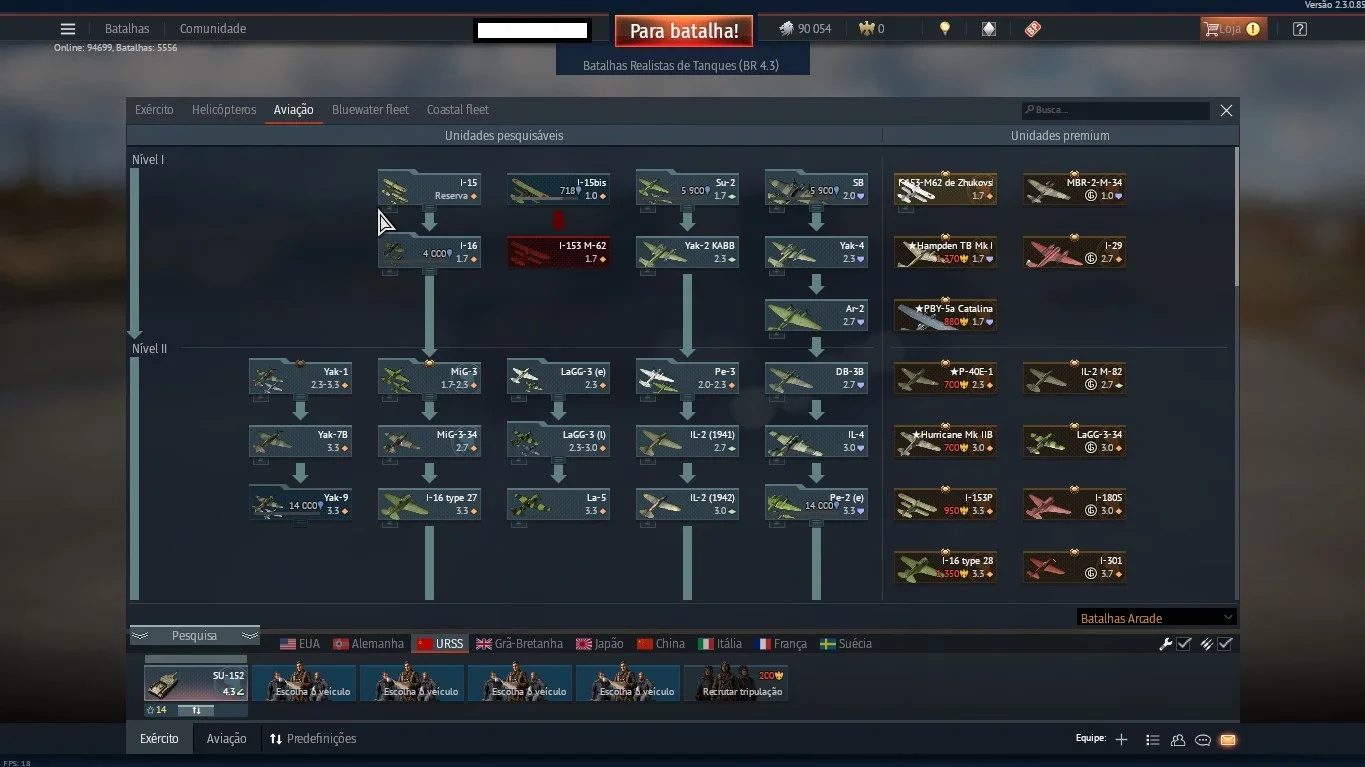The width and height of the screenshot is (1365, 767).
Task: Click the magnifier icon in the search box
Action: pos(1029,110)
